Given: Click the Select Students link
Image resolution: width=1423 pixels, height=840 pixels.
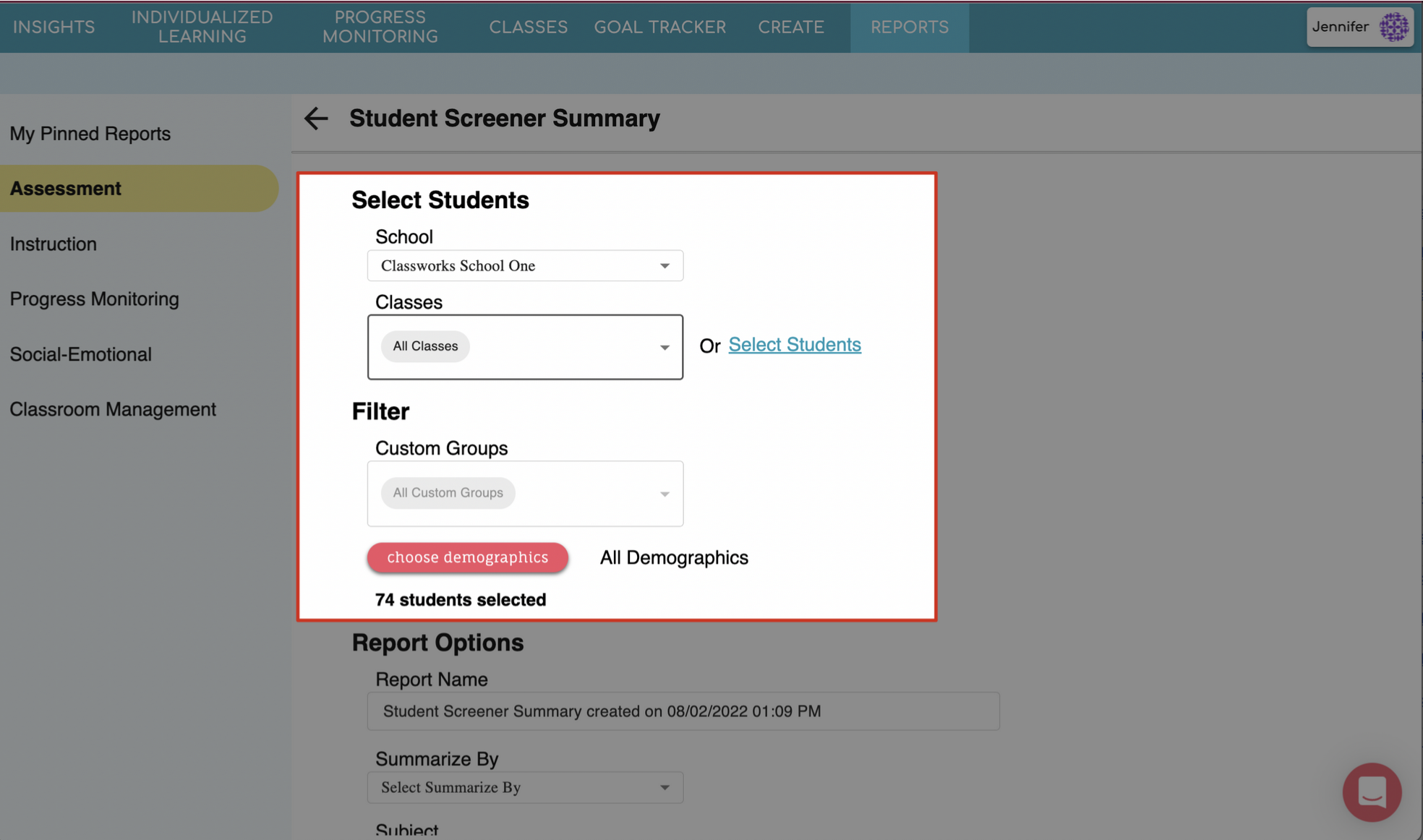Looking at the screenshot, I should [794, 345].
